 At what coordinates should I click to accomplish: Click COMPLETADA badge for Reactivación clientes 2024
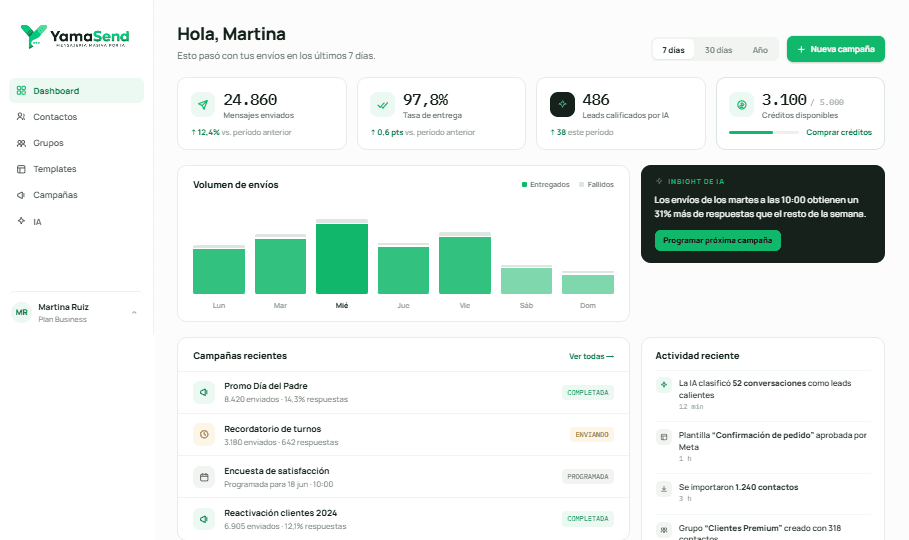[588, 519]
